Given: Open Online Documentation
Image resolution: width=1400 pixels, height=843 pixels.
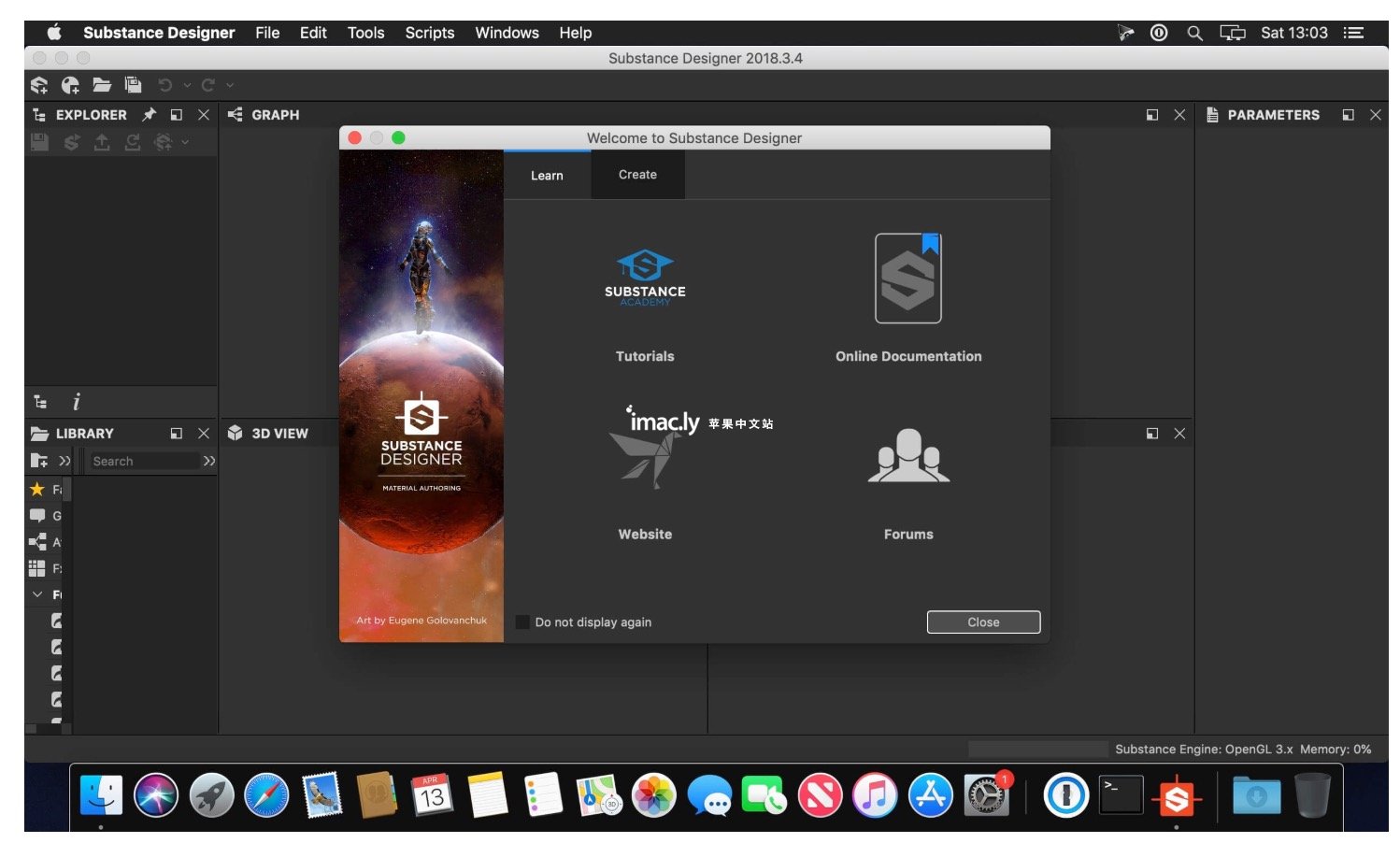Looking at the screenshot, I should tap(908, 299).
